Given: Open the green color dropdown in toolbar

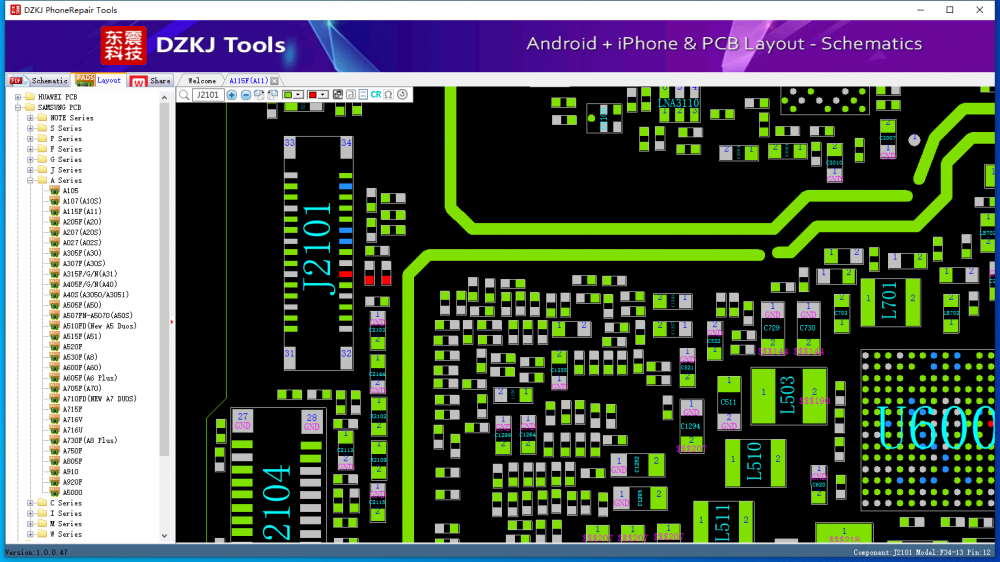Looking at the screenshot, I should [x=300, y=95].
